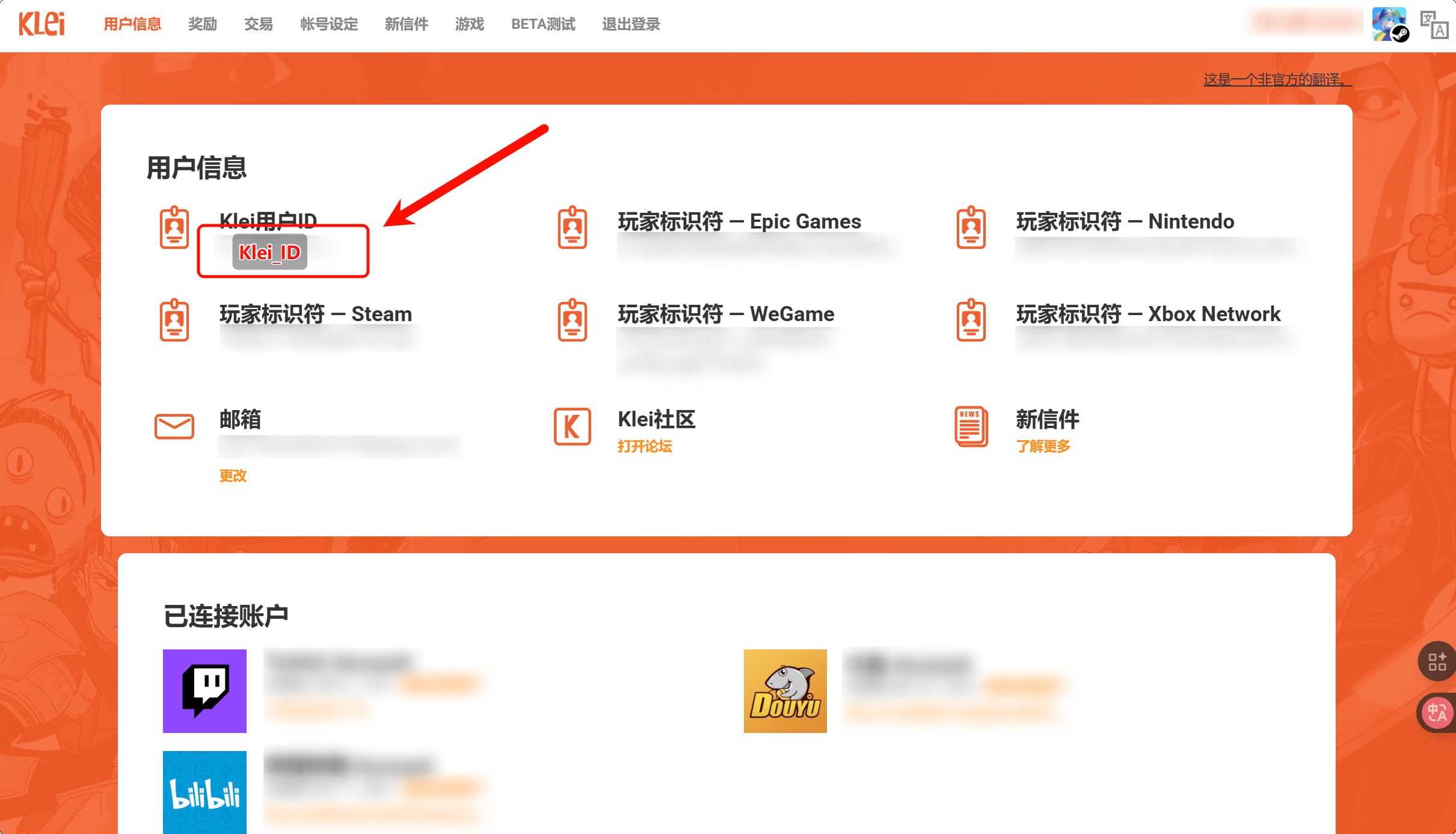Click the Klei用户ID badge icon
1456x834 pixels.
pos(174,228)
